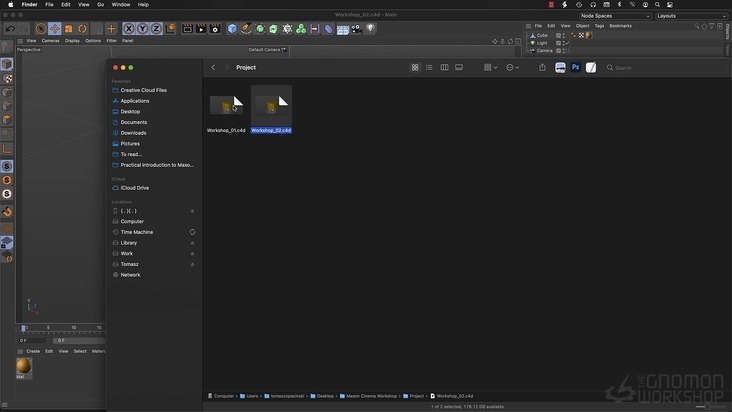Click the Spline Pen tool icon
This screenshot has height=412, width=732.
click(246, 29)
